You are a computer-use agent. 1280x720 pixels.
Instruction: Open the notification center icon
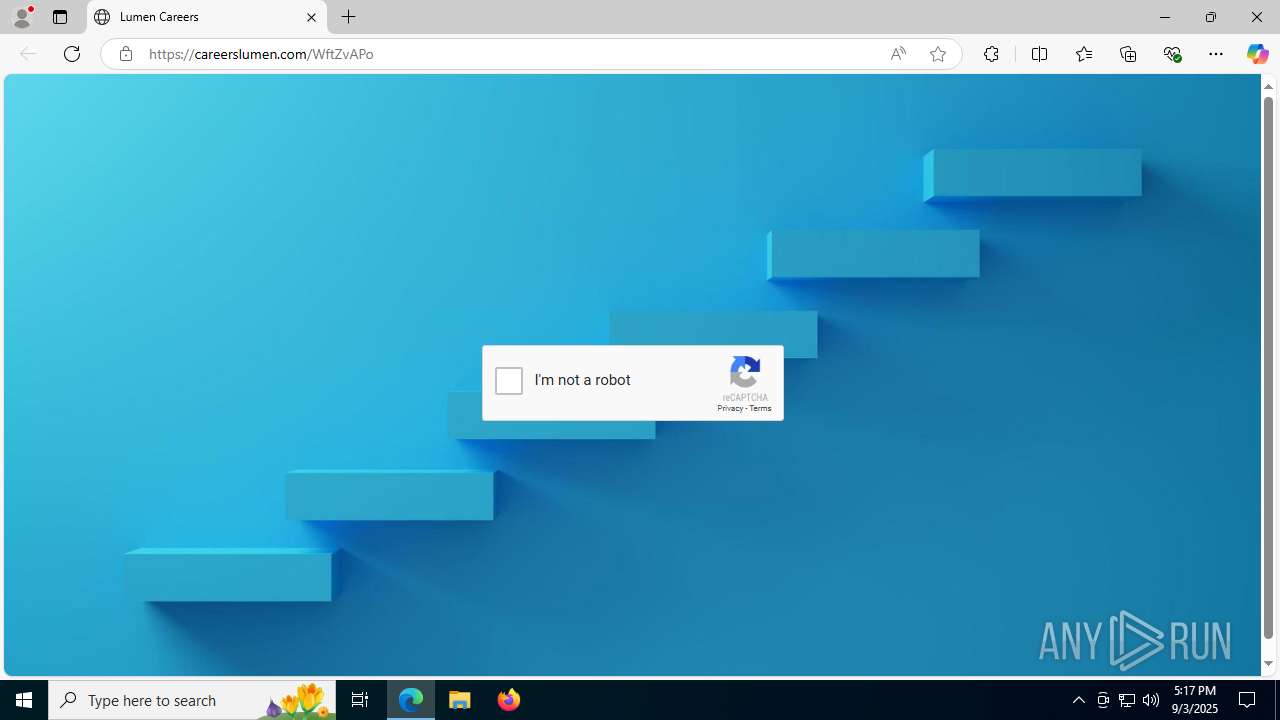point(1248,700)
